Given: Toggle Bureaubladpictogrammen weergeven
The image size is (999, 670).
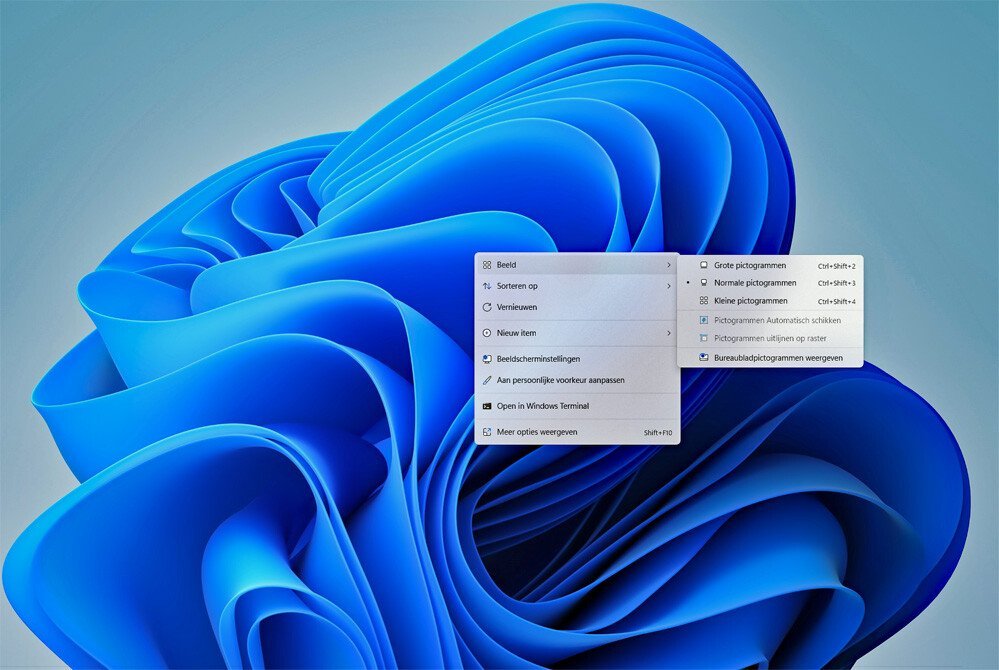Looking at the screenshot, I should pos(770,358).
